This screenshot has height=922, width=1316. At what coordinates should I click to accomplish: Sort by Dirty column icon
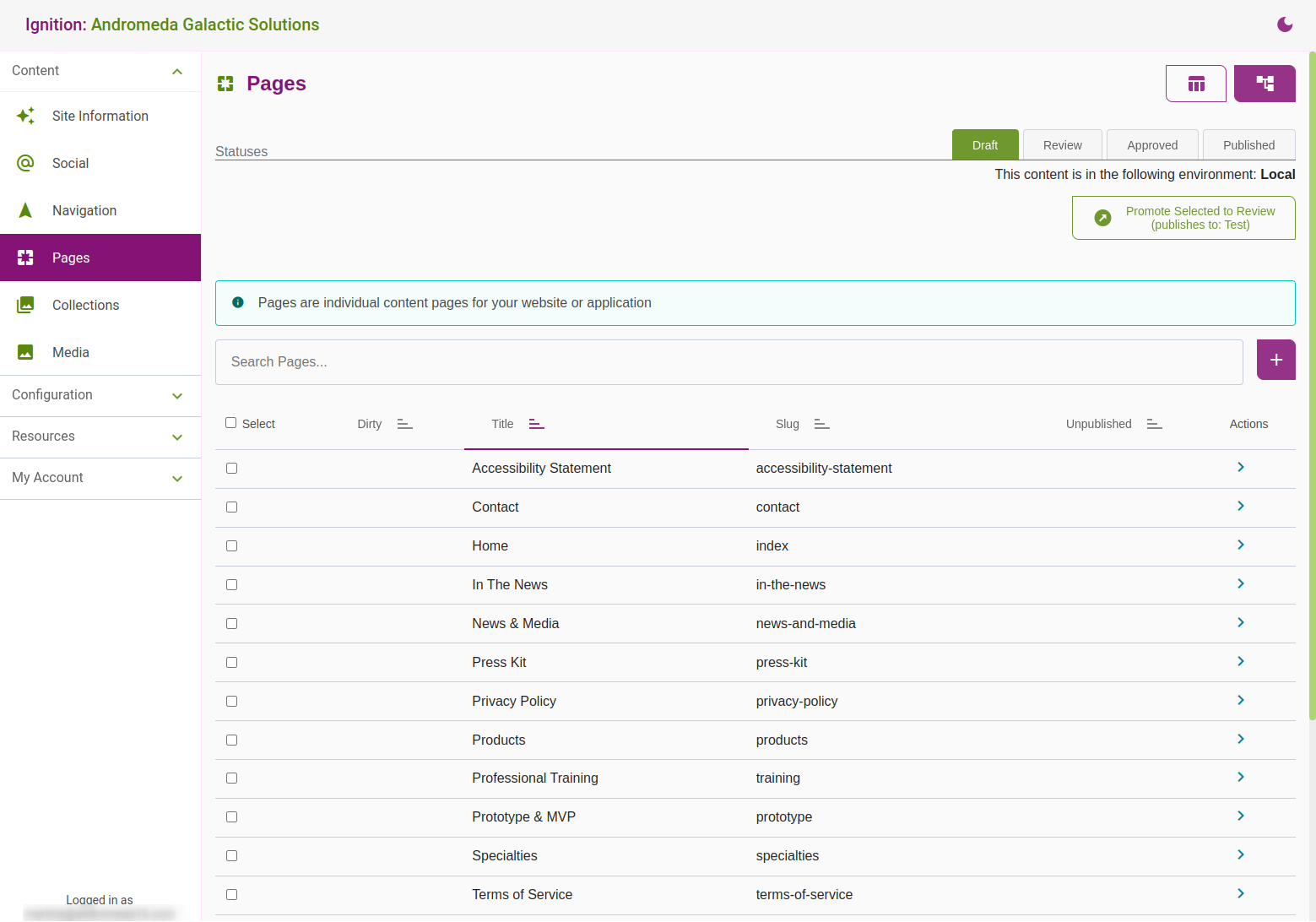[405, 424]
